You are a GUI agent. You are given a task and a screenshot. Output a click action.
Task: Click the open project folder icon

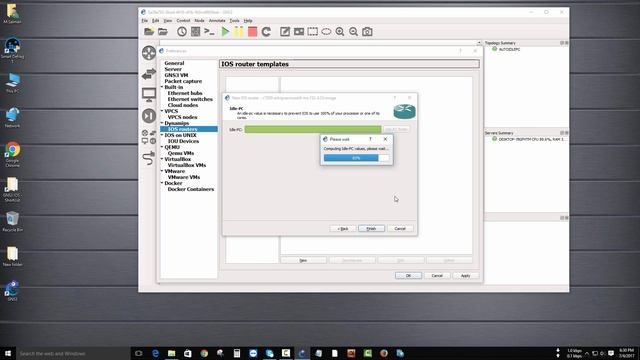163,31
